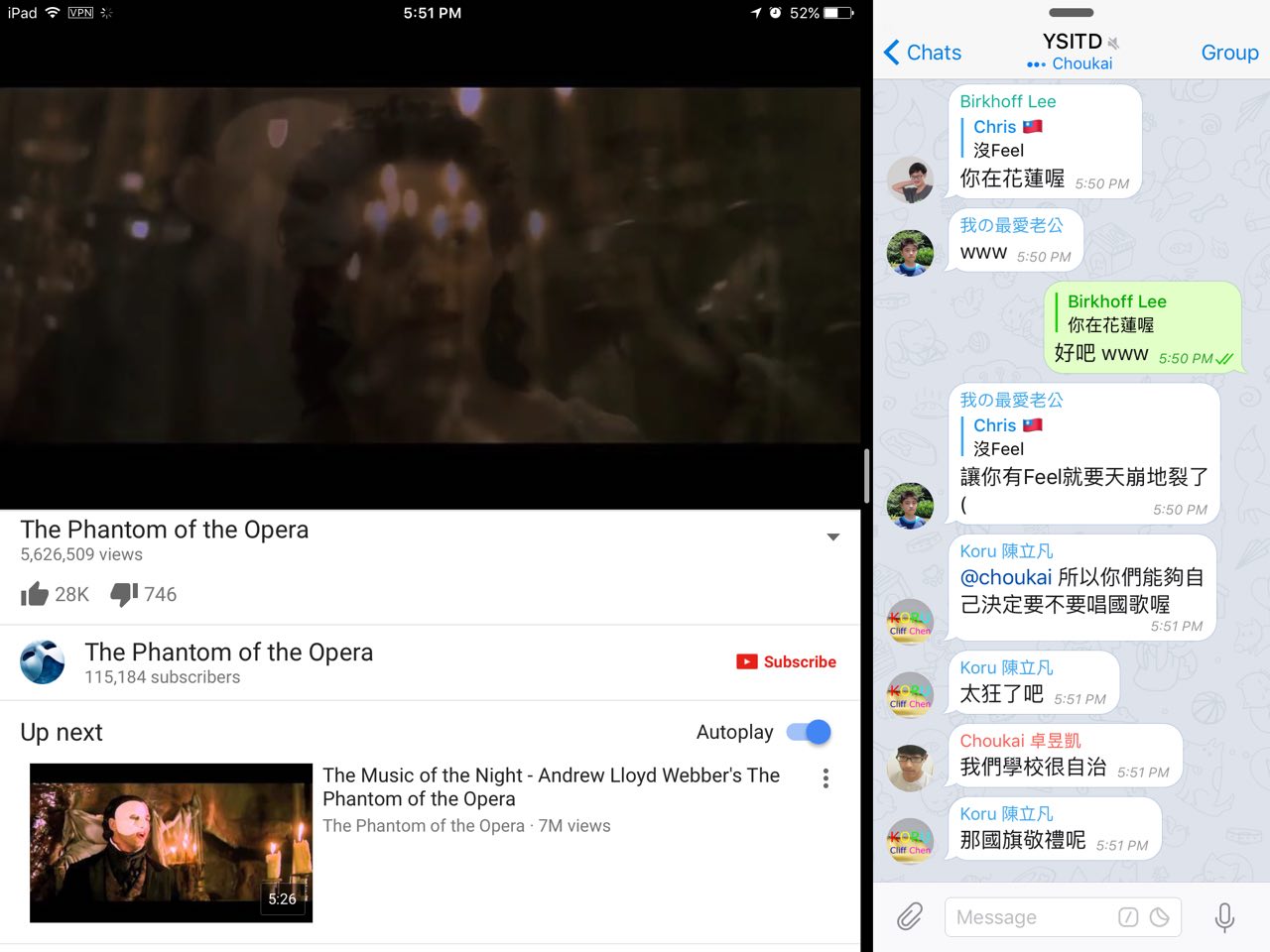Tap avatar beside the @choukai message
1270x952 pixels.
(910, 622)
